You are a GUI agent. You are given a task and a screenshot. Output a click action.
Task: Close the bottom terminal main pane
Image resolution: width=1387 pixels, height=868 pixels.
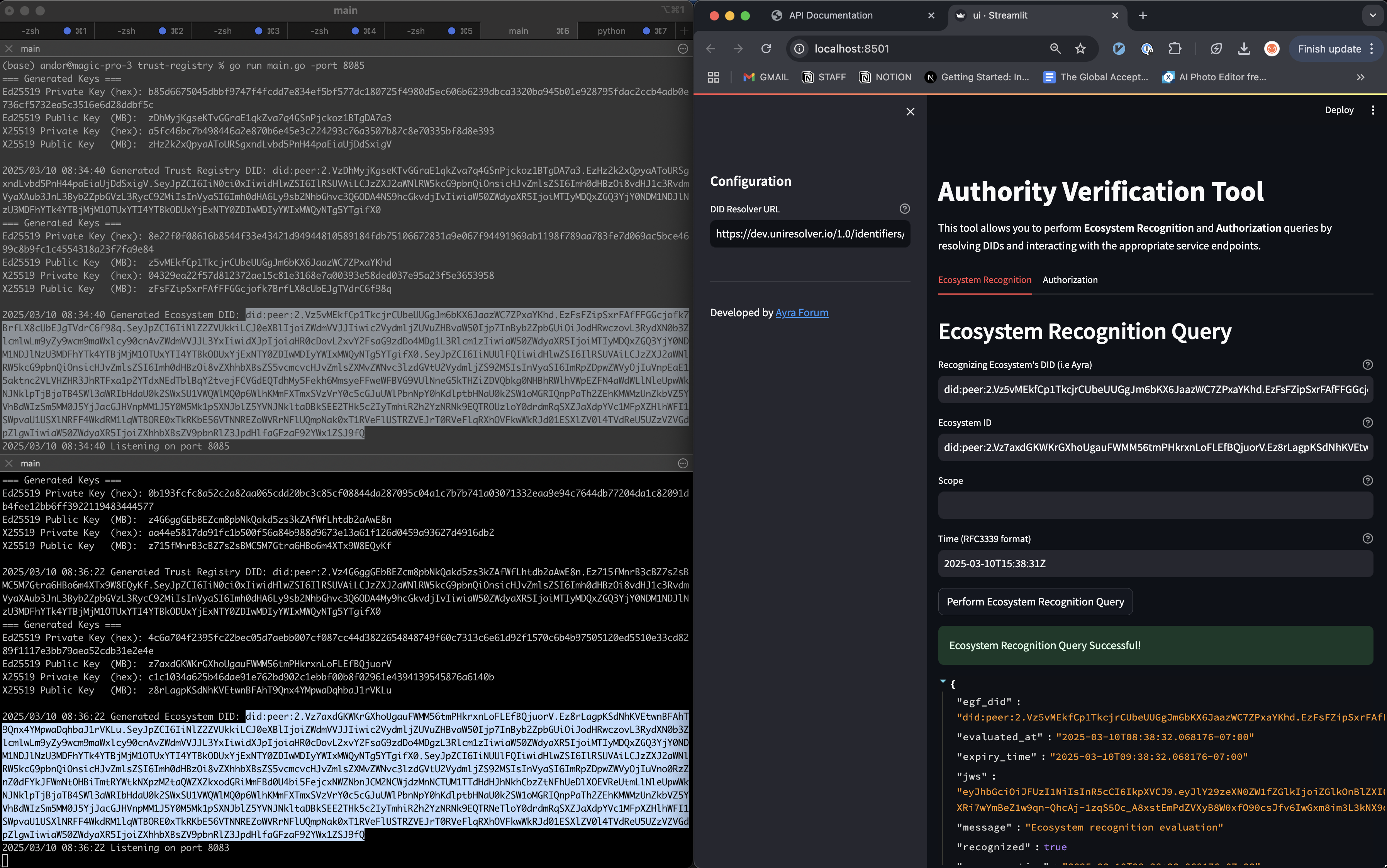click(x=8, y=463)
